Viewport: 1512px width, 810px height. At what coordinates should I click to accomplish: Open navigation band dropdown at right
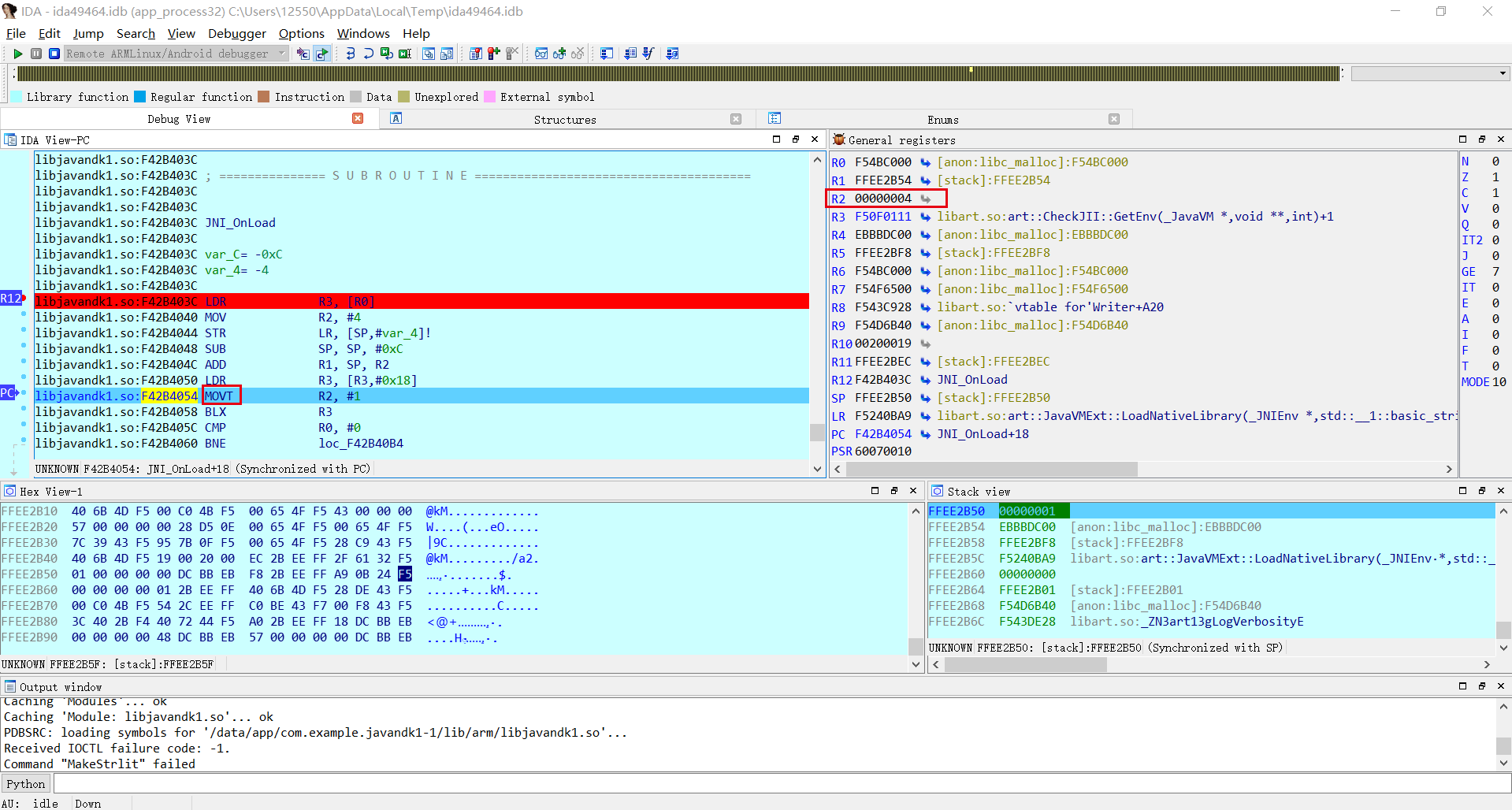coord(1503,73)
